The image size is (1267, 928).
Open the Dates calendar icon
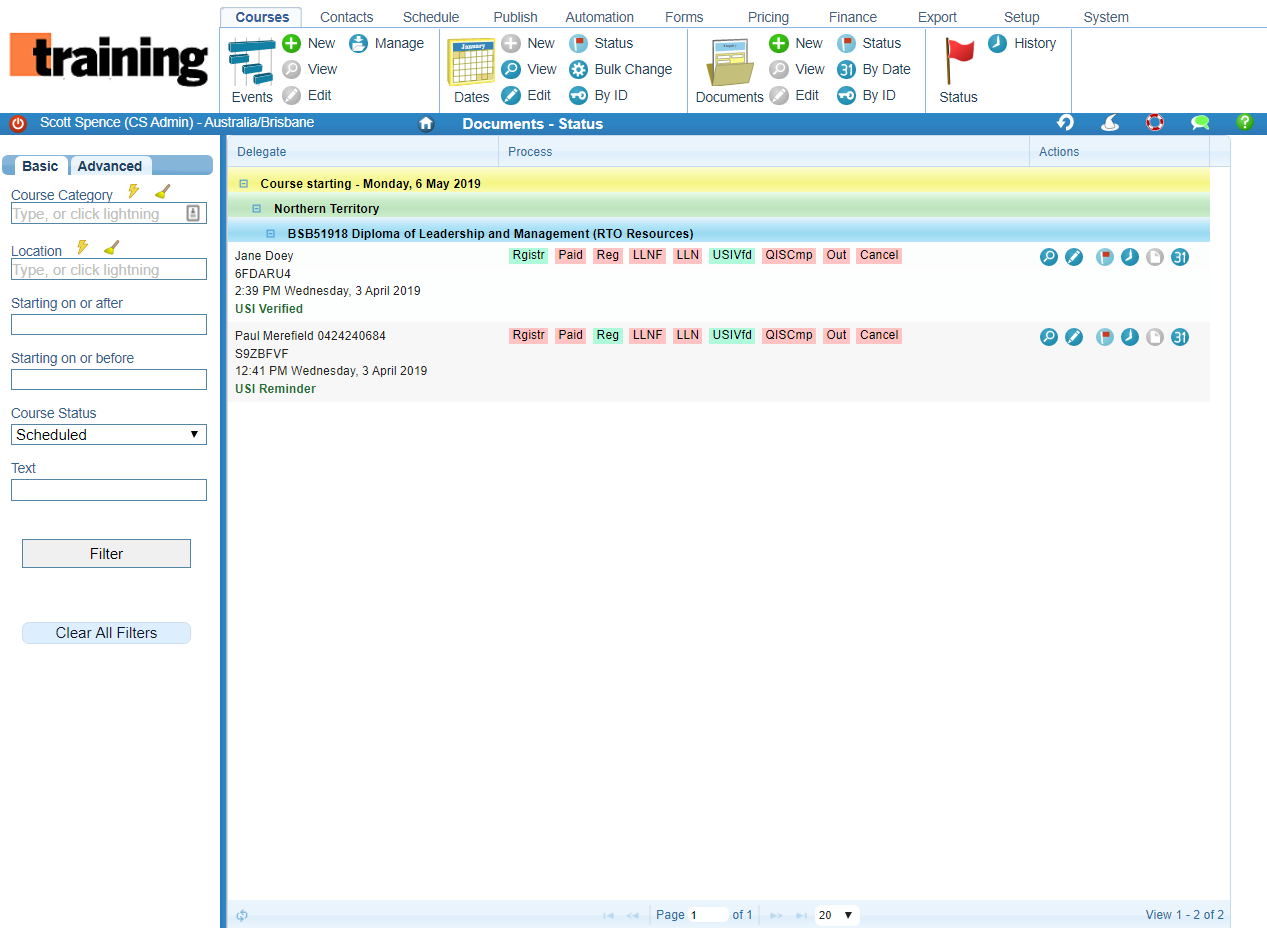pos(471,63)
